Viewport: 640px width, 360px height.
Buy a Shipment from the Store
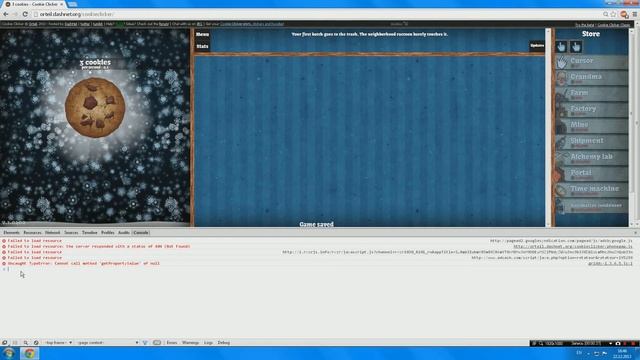(591, 142)
